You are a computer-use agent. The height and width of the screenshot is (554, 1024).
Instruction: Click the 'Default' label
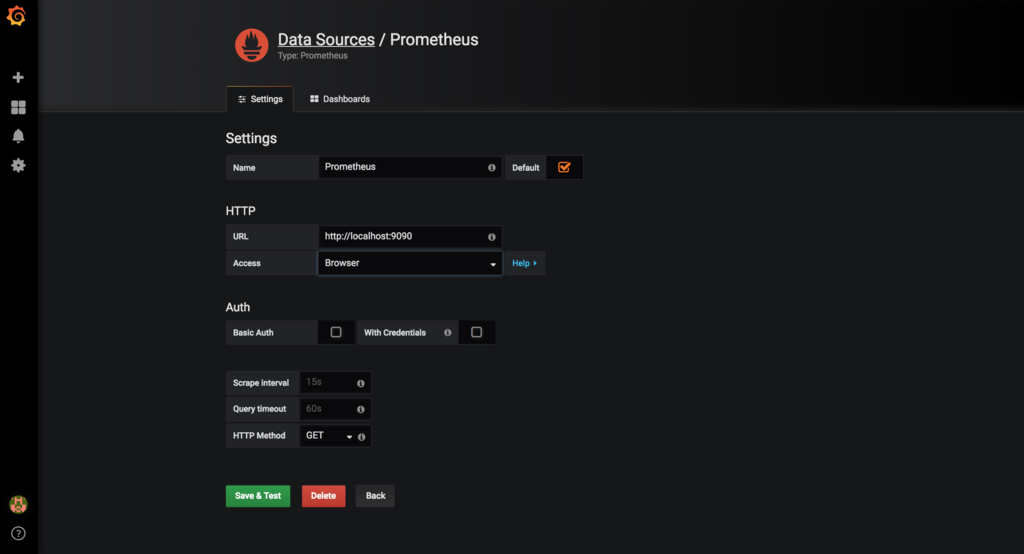[526, 168]
